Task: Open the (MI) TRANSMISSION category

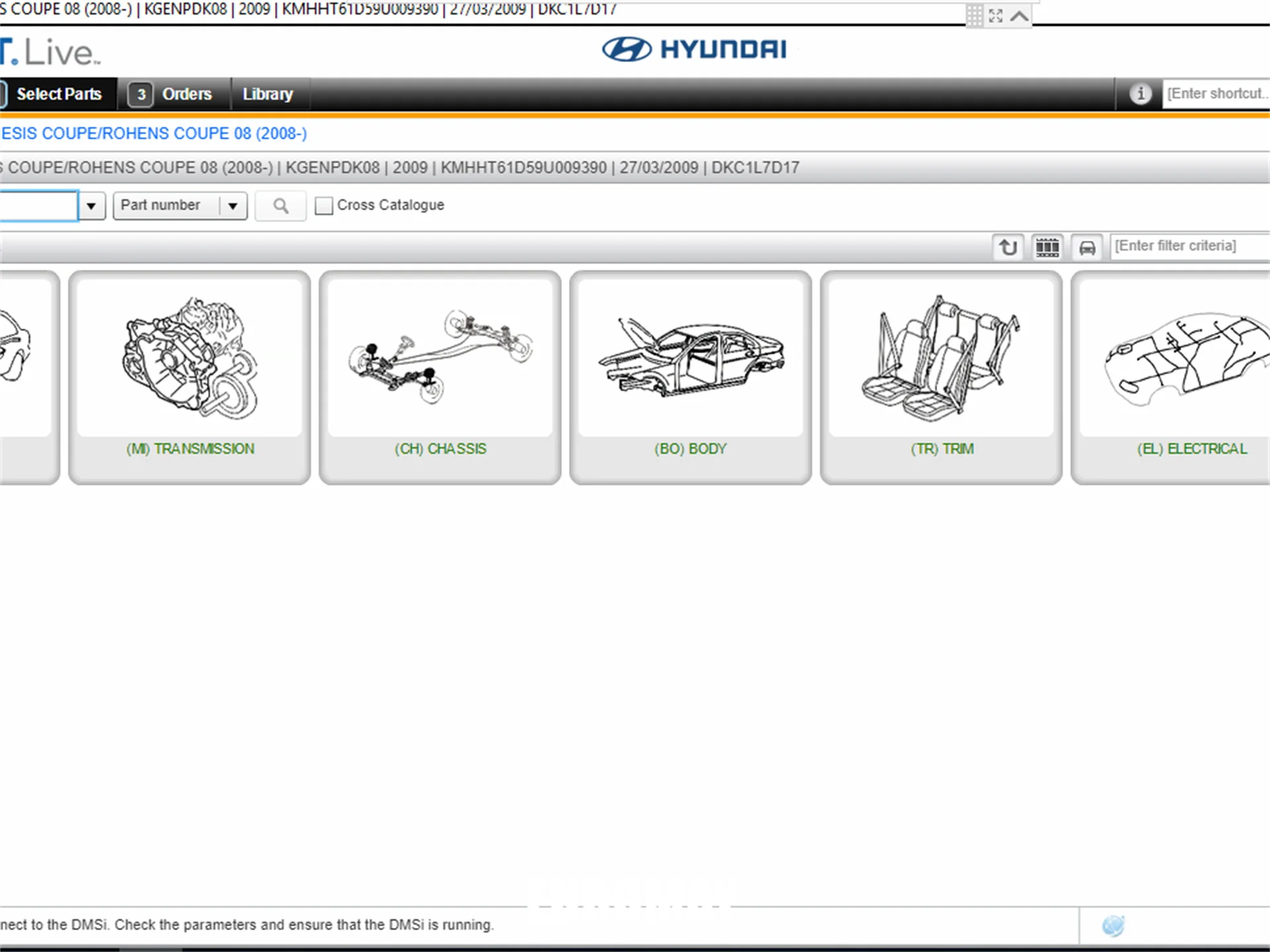Action: click(190, 377)
